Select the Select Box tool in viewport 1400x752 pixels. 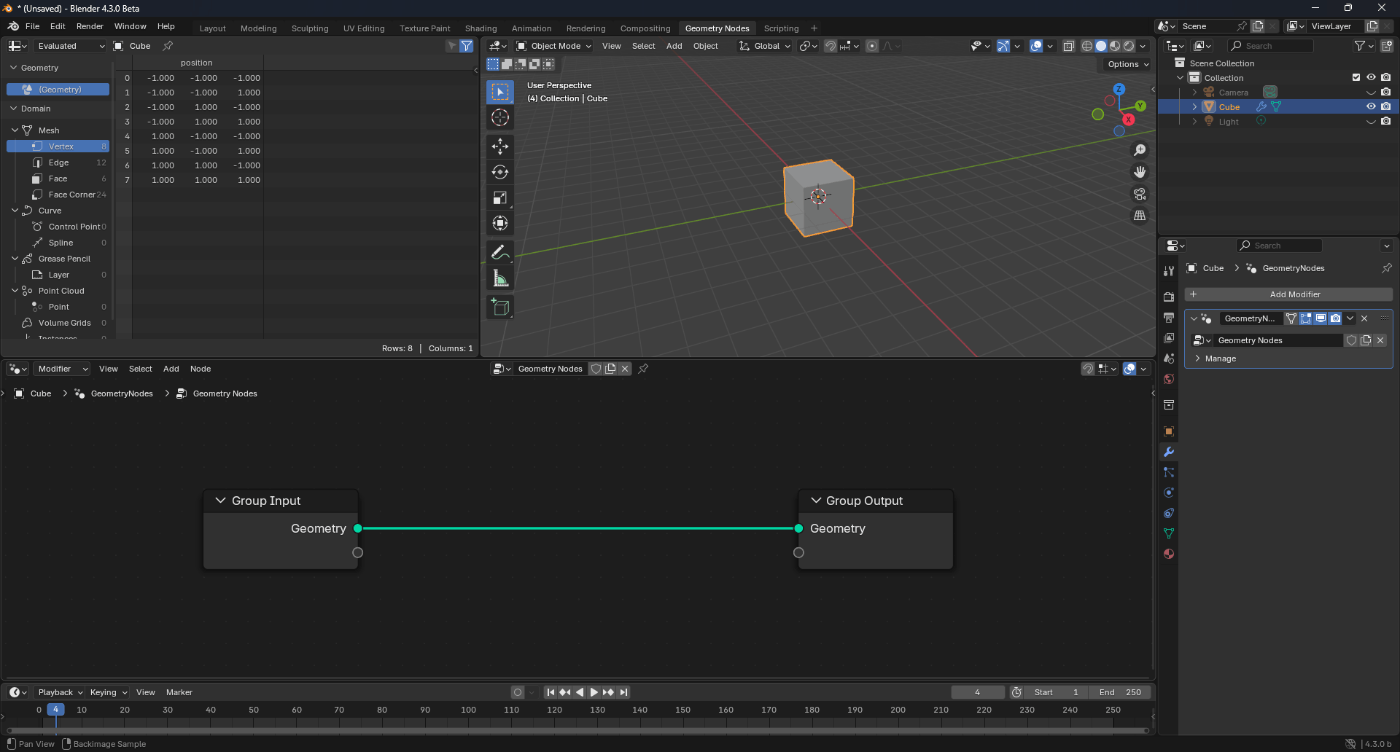coord(500,92)
